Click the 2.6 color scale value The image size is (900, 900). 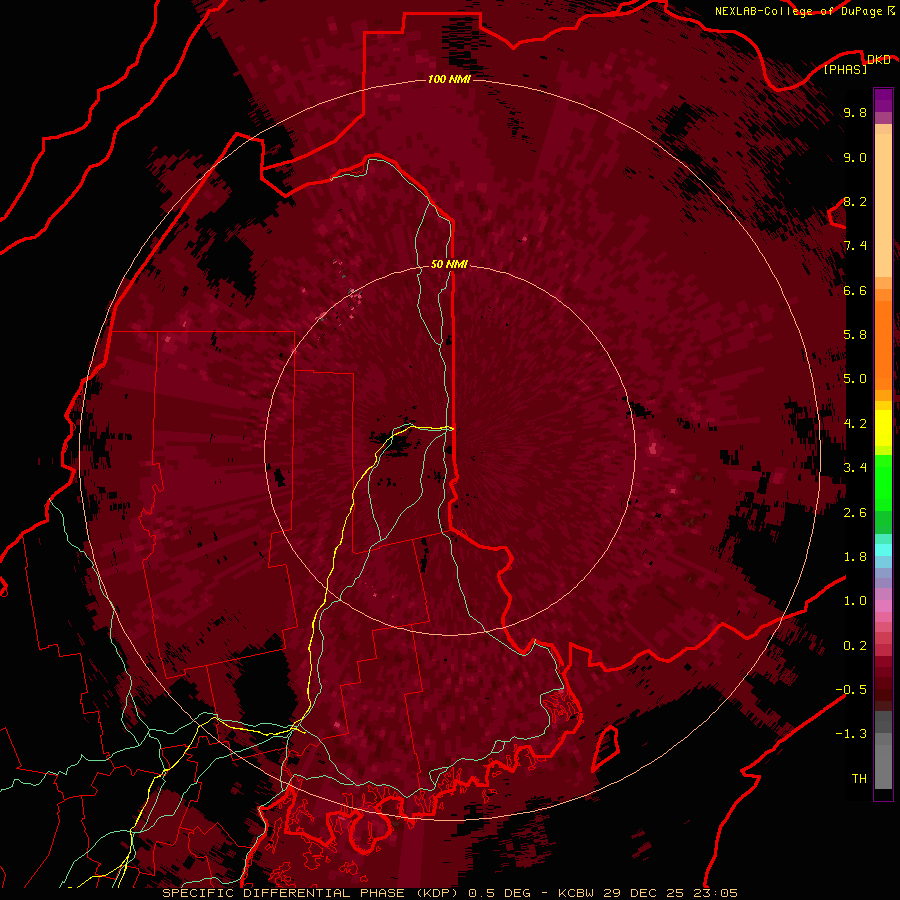(855, 513)
